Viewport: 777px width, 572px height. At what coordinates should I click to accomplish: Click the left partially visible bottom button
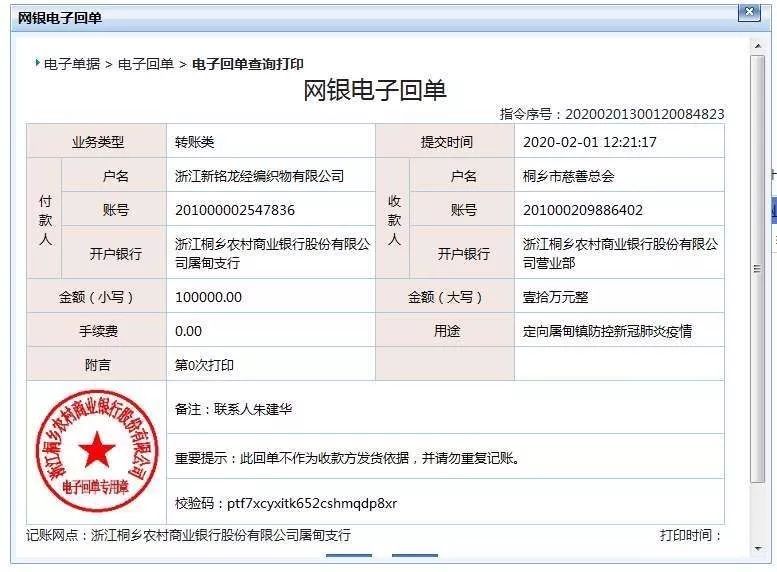coord(349,556)
